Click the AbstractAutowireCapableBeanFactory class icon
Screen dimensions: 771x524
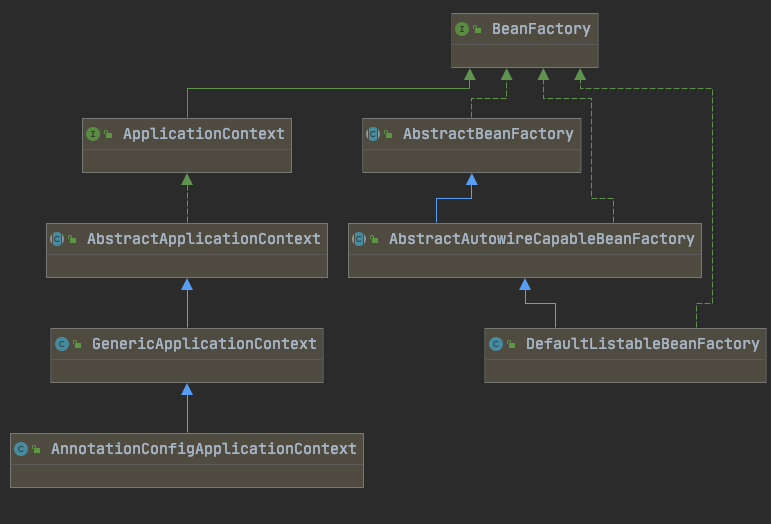point(359,239)
